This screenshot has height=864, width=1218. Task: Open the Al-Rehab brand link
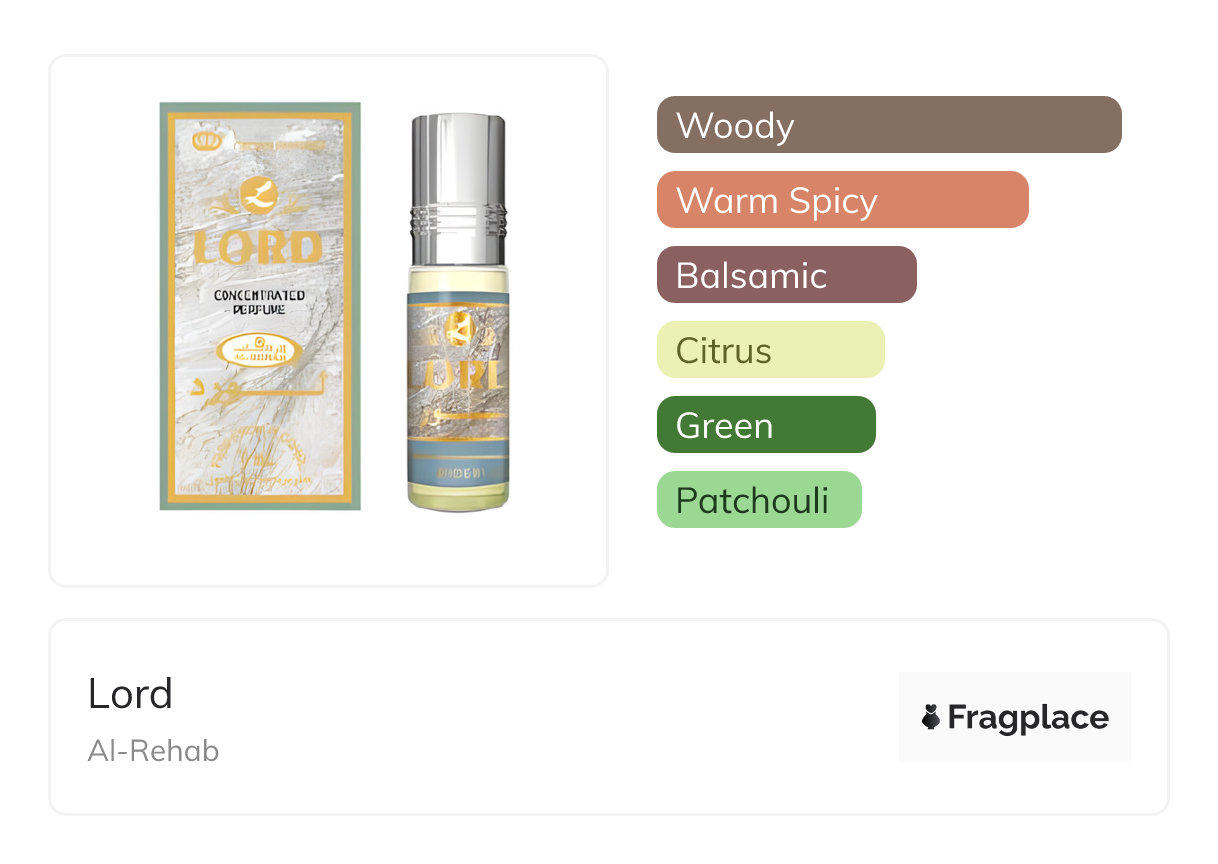point(153,751)
